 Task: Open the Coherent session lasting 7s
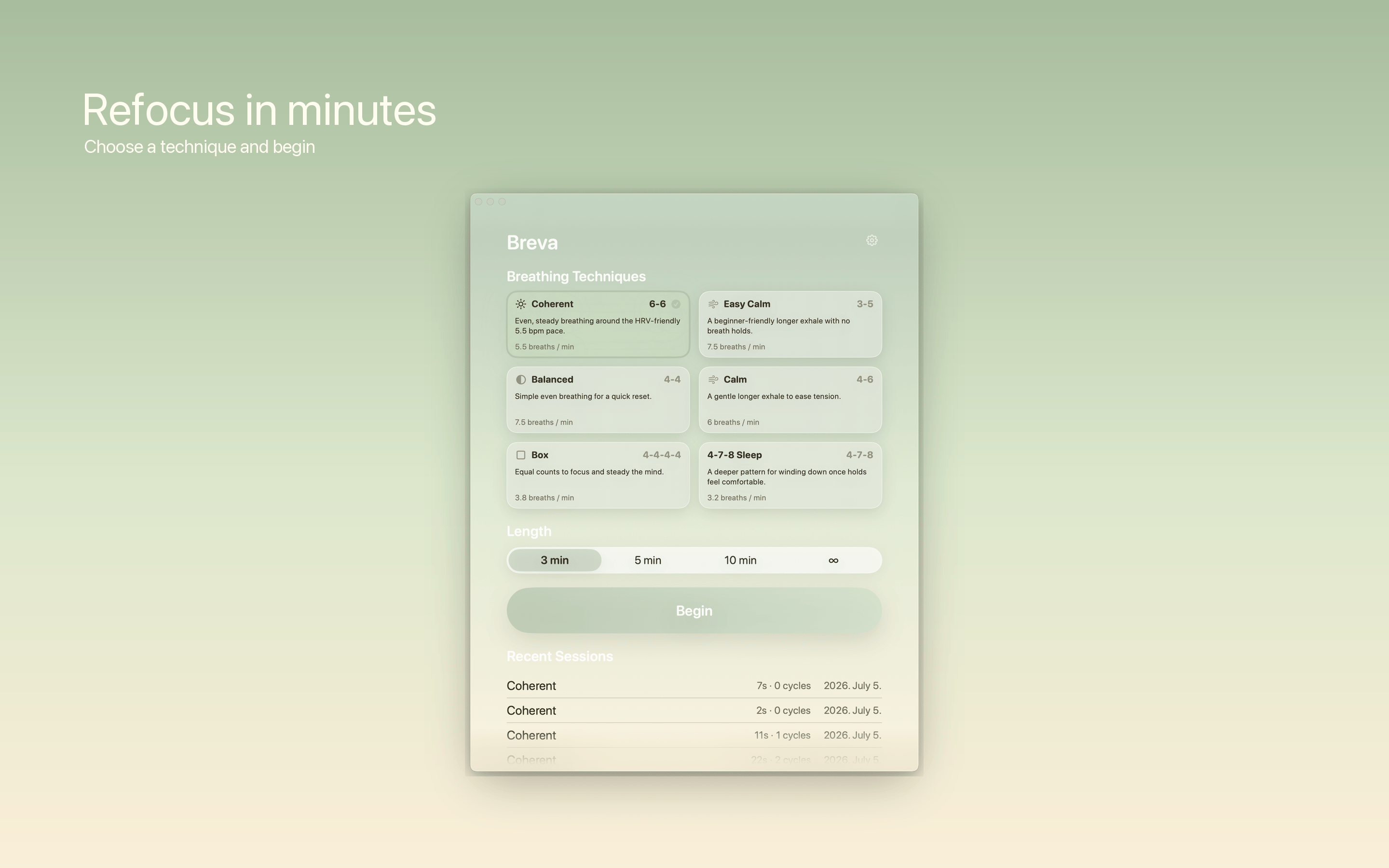(x=694, y=686)
